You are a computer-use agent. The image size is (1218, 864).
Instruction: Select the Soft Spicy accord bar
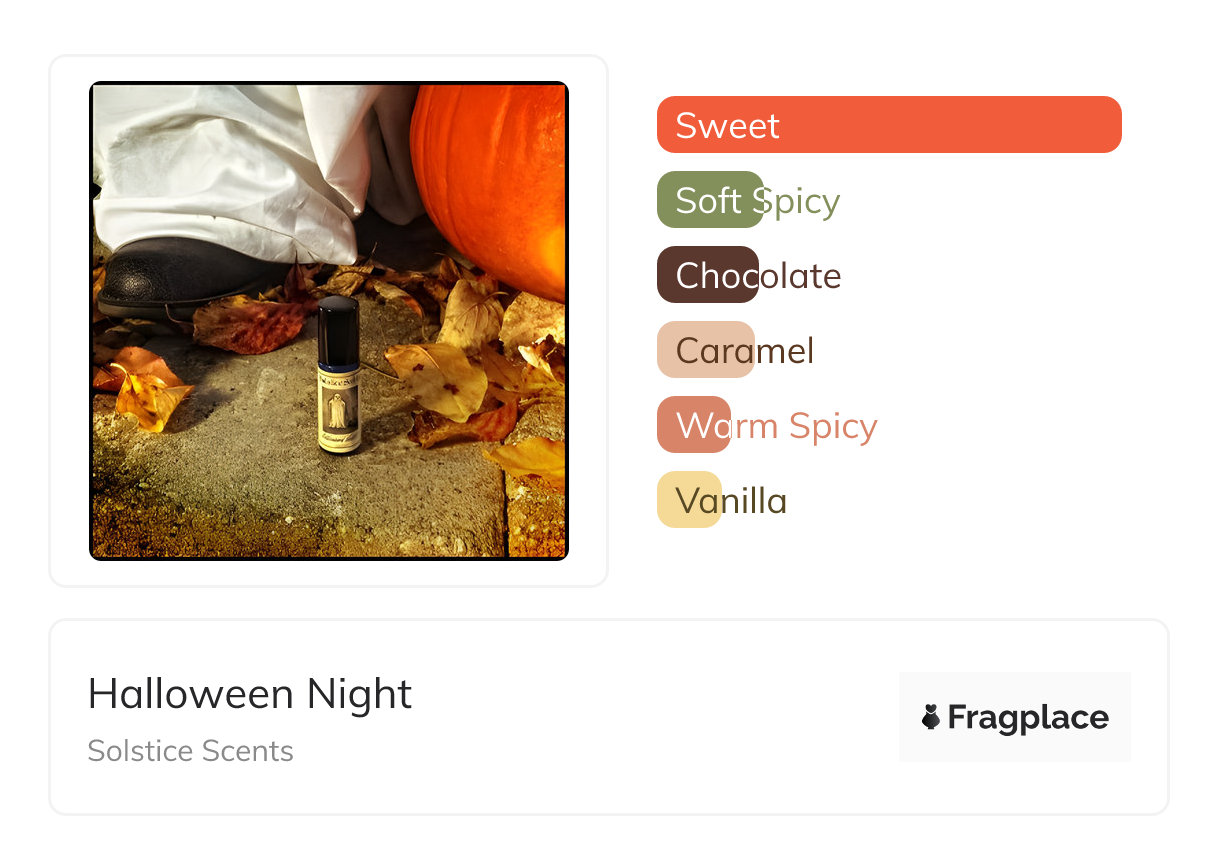tap(710, 200)
